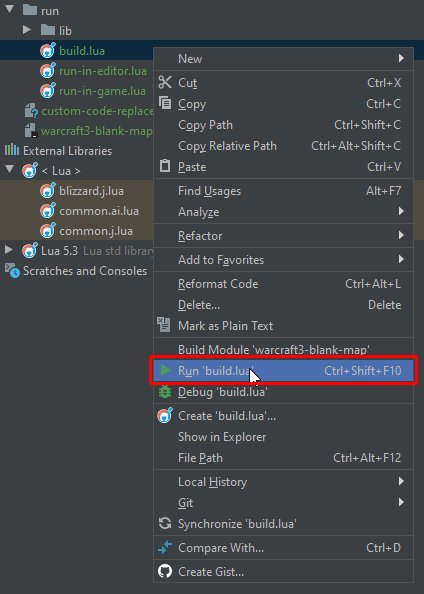Choose Delete... menu entry
Screen dimensions: 424x594
point(283,304)
